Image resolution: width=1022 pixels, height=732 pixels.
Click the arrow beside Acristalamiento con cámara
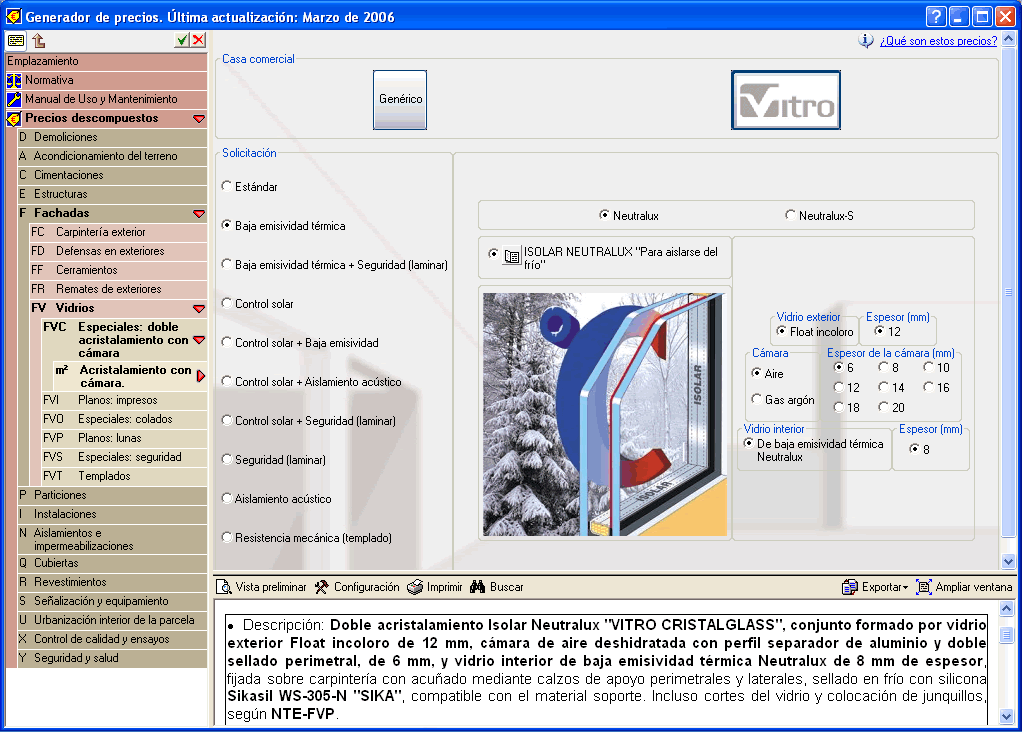201,376
